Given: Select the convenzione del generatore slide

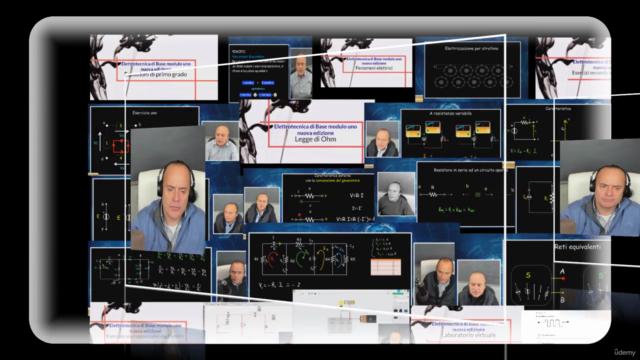Looking at the screenshot, I should click(x=329, y=198).
